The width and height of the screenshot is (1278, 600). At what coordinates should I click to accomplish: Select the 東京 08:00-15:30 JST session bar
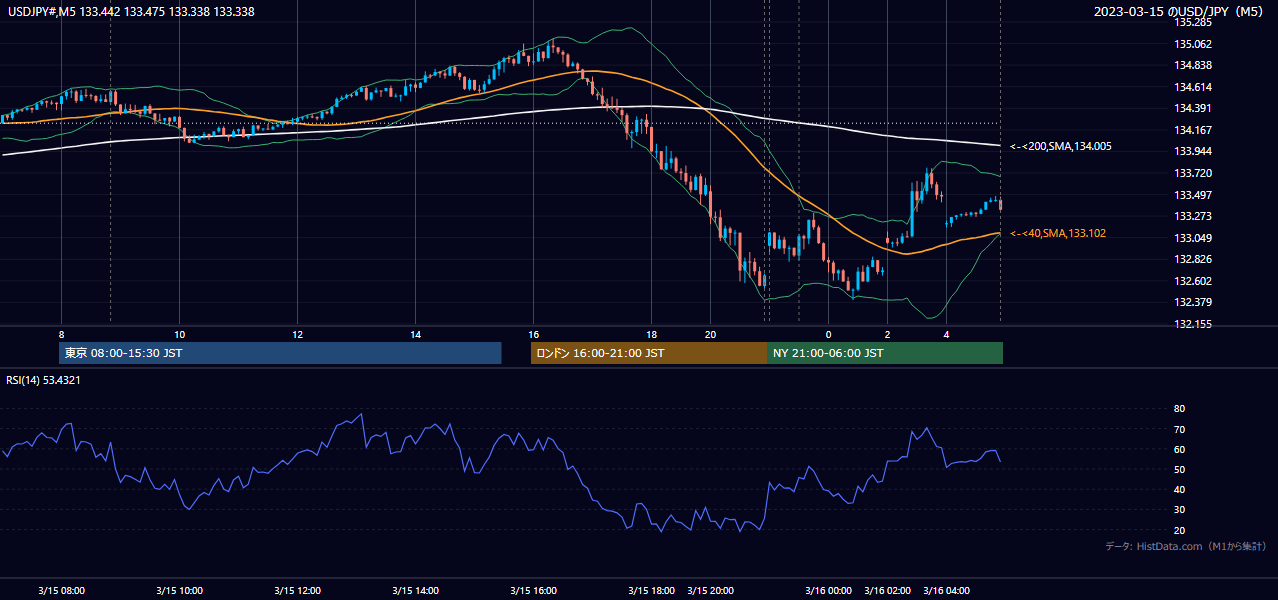280,353
